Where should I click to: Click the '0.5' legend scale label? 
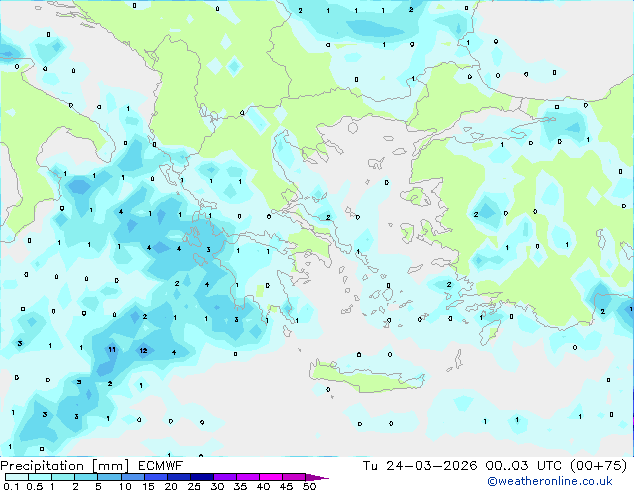35,486
